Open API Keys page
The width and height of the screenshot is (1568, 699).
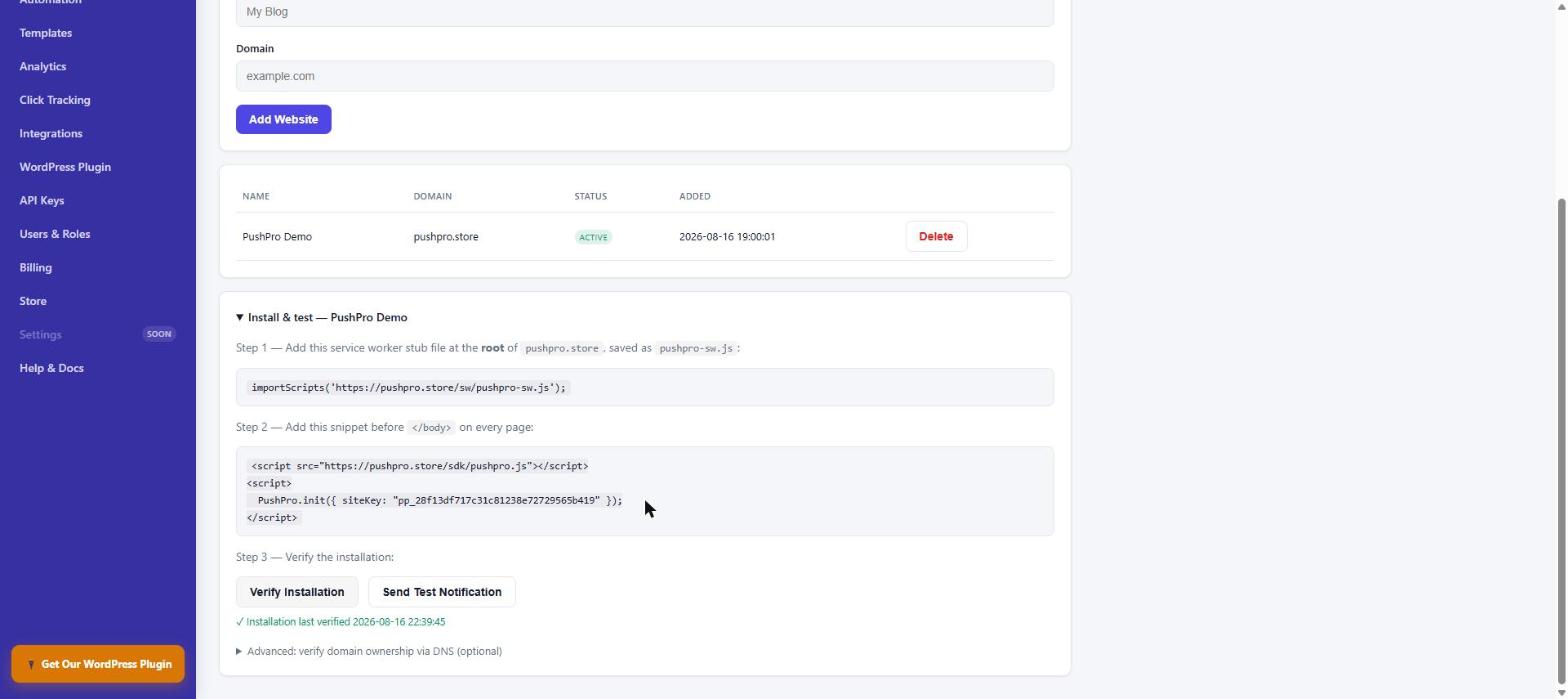coord(42,200)
